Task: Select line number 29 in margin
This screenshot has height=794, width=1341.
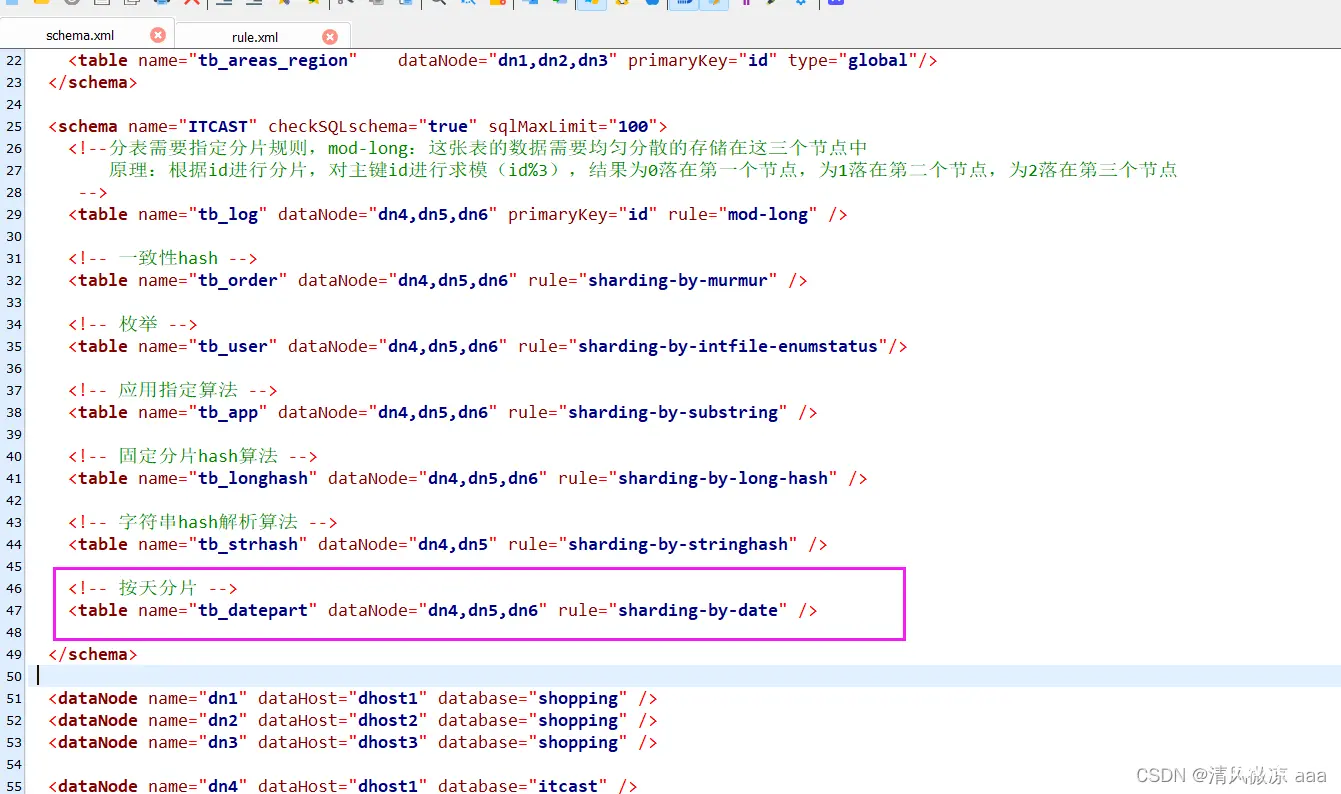Action: point(13,214)
